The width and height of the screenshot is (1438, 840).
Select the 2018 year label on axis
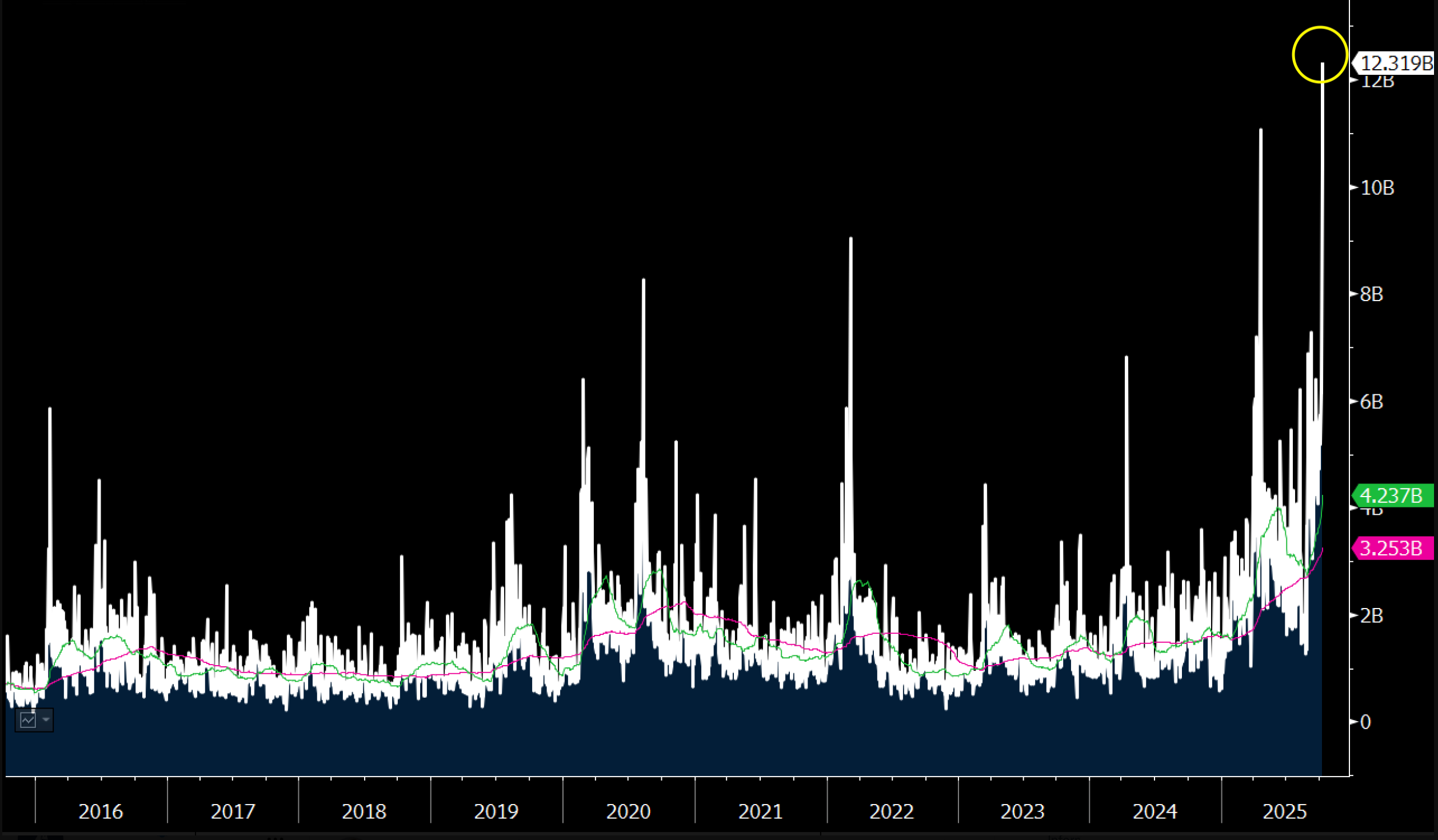[x=364, y=811]
